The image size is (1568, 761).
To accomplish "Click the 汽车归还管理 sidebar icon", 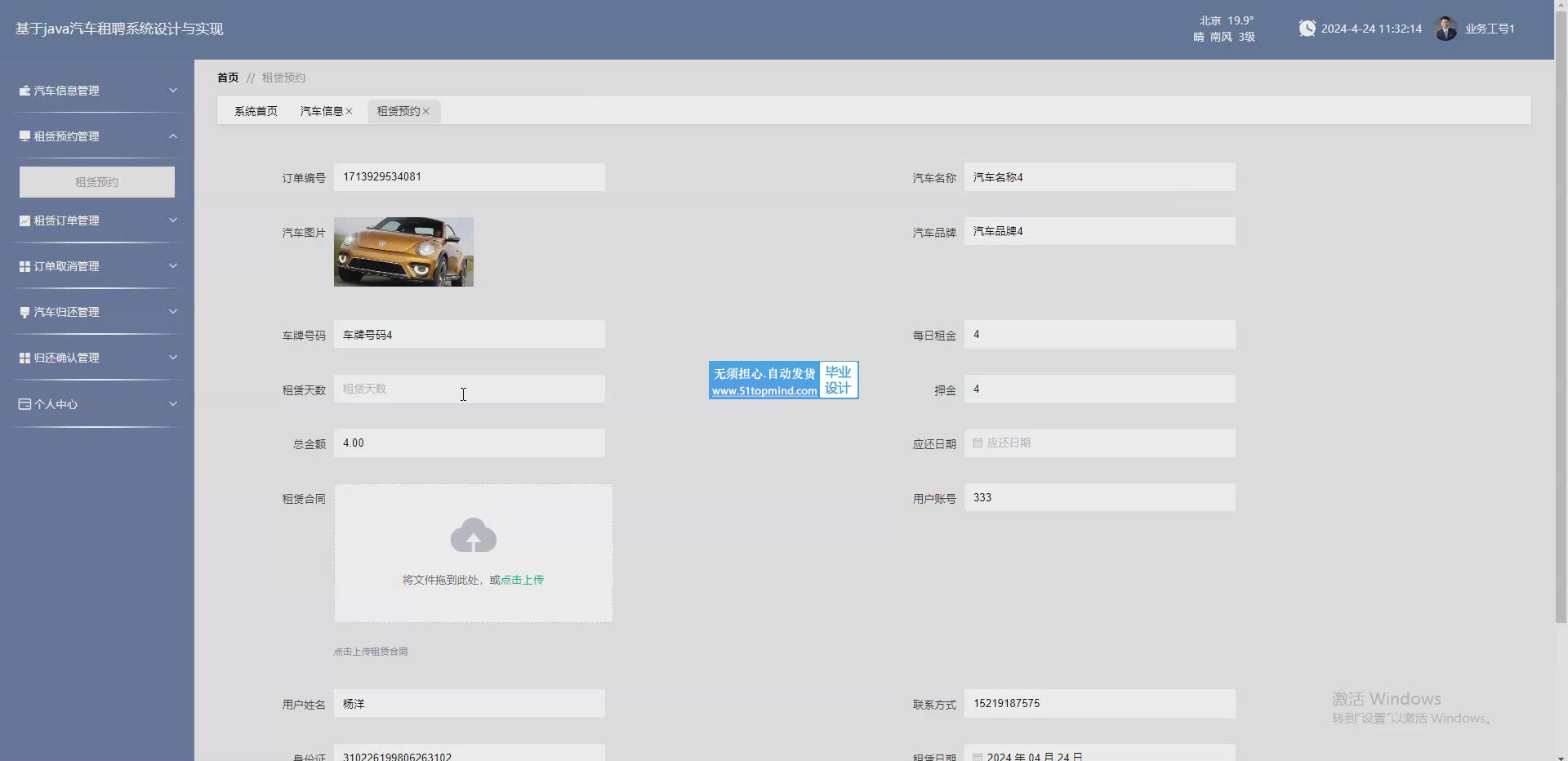I will point(24,312).
